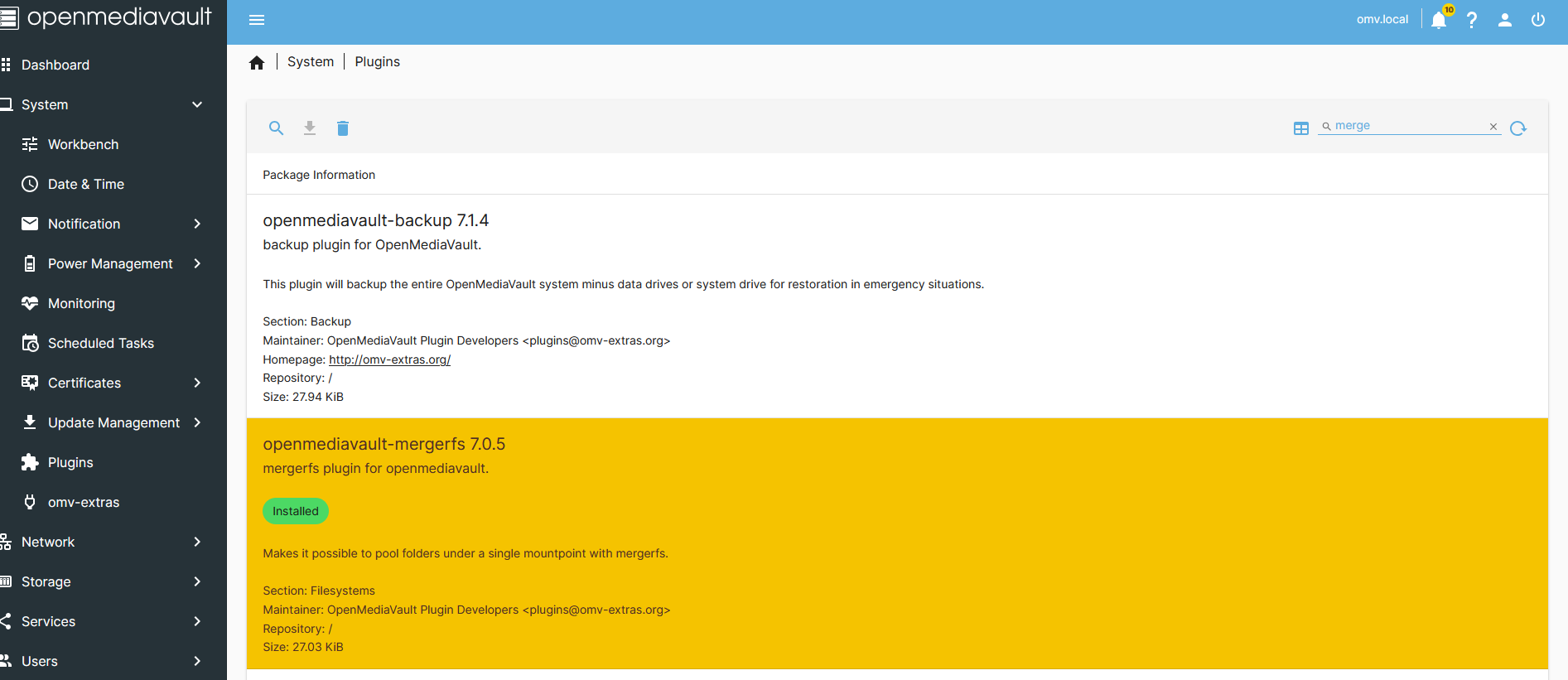Select the openmediavault-backup 7.1.4 row
Screen dimensions: 1568x680
click(x=897, y=306)
